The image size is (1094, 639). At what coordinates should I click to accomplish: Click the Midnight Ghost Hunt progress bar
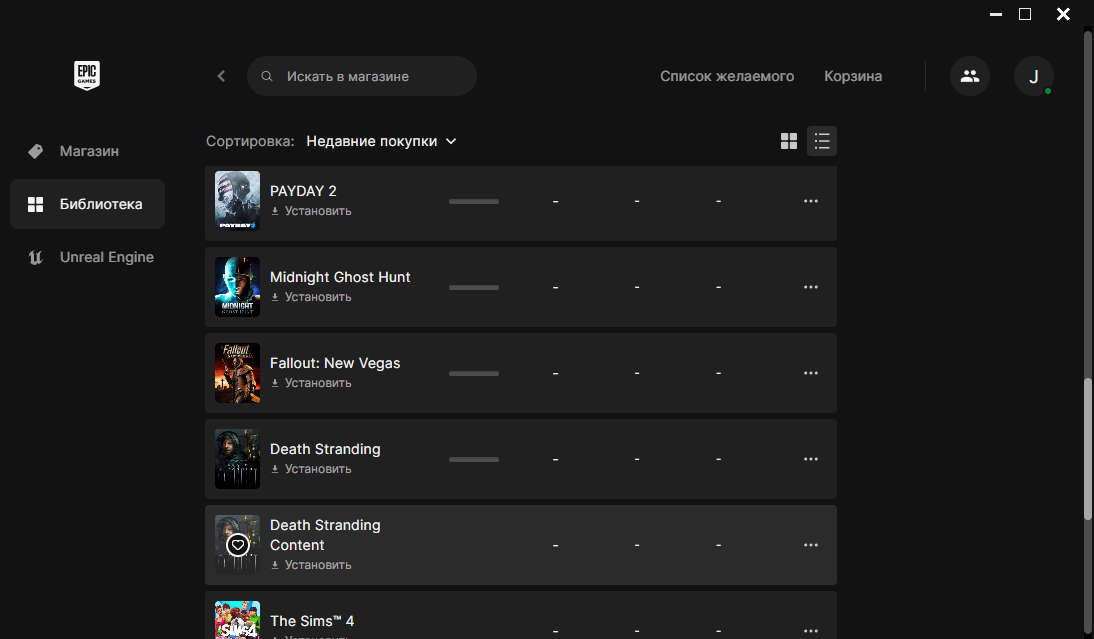coord(474,287)
